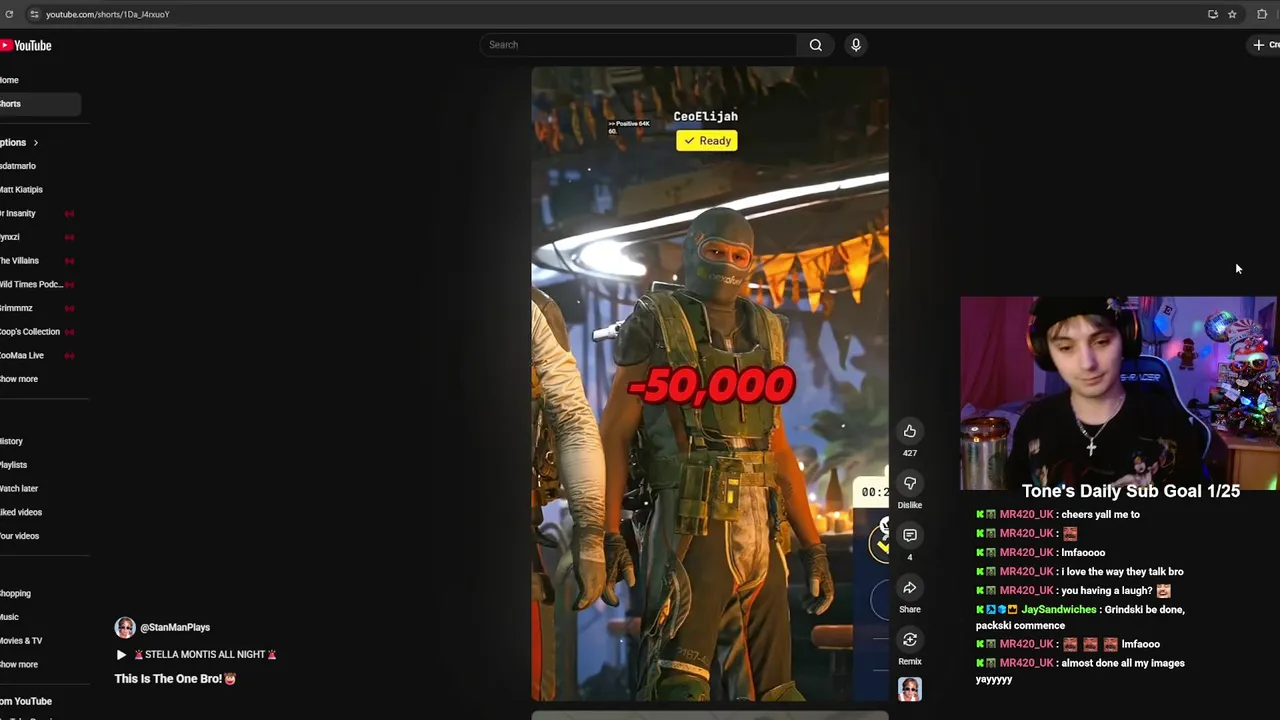
Task: Click the yellow Ready badge in video
Action: (x=706, y=141)
